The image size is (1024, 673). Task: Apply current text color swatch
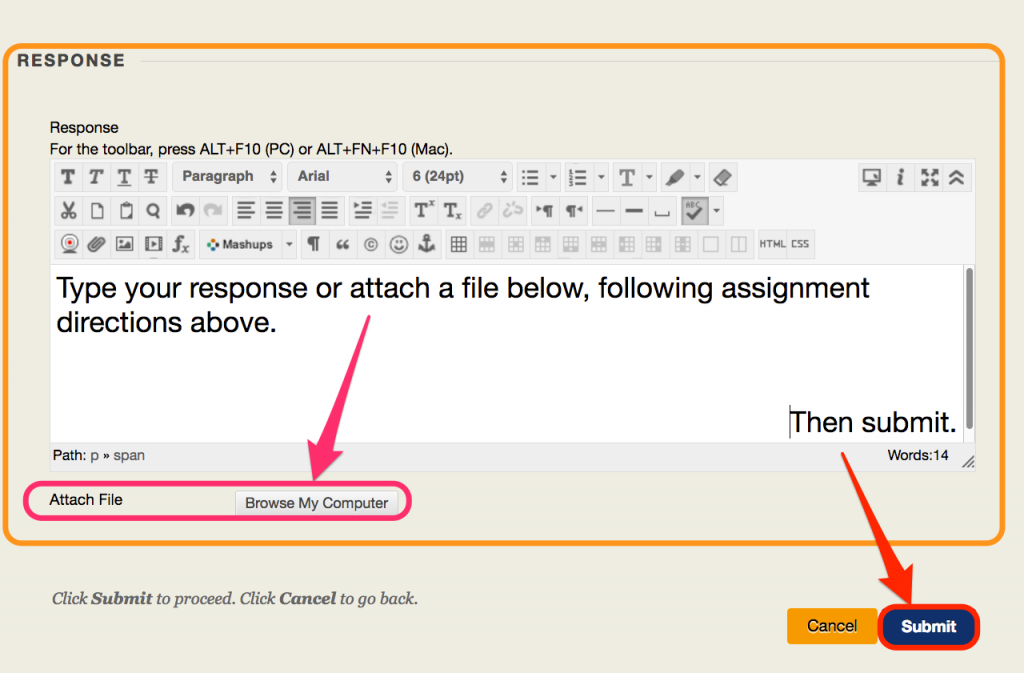[x=627, y=177]
